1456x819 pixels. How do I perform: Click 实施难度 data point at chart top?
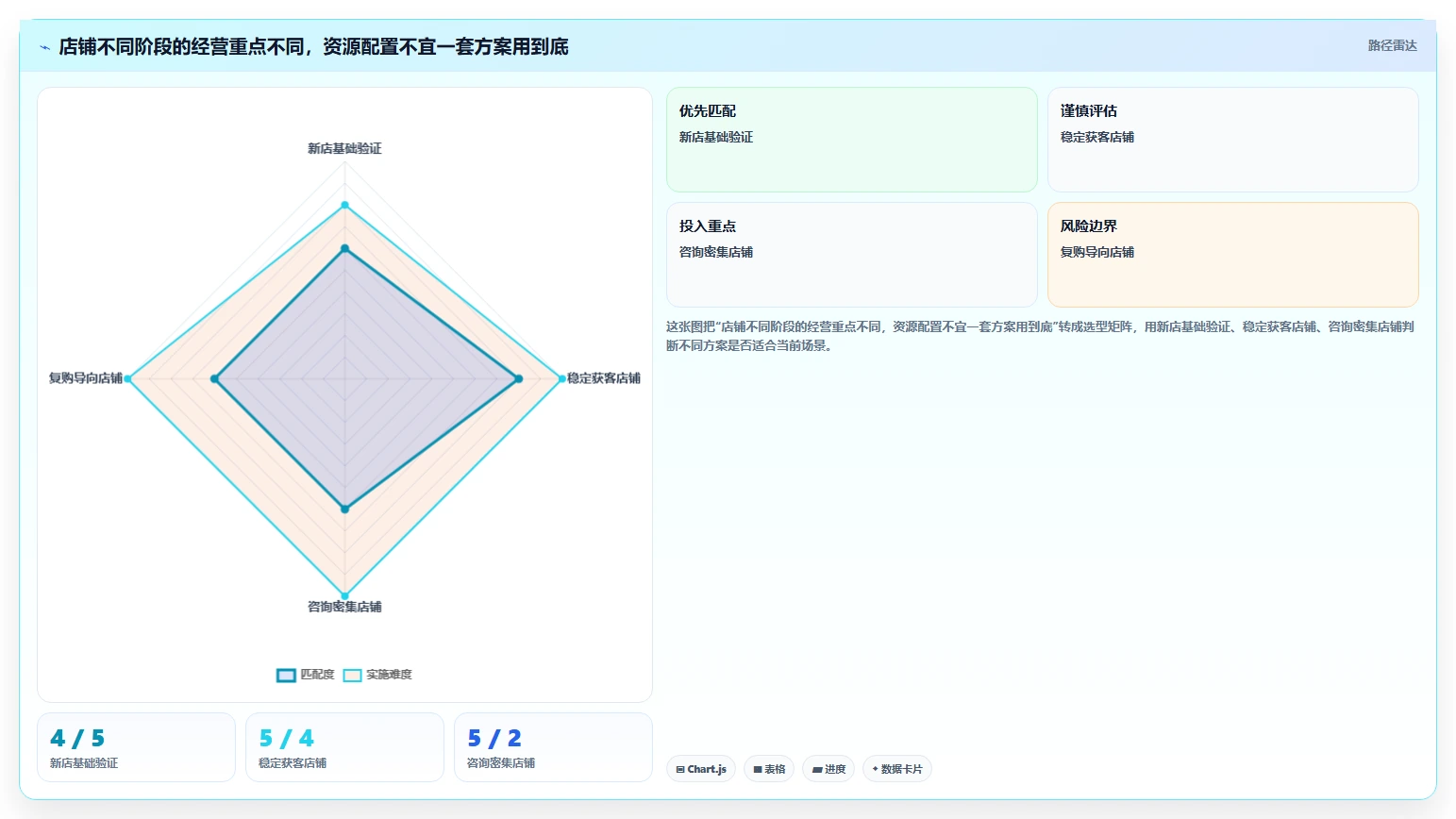click(x=344, y=205)
